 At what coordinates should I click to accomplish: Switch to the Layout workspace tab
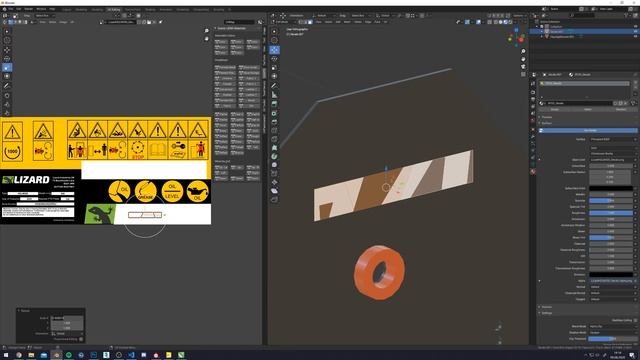click(67, 9)
